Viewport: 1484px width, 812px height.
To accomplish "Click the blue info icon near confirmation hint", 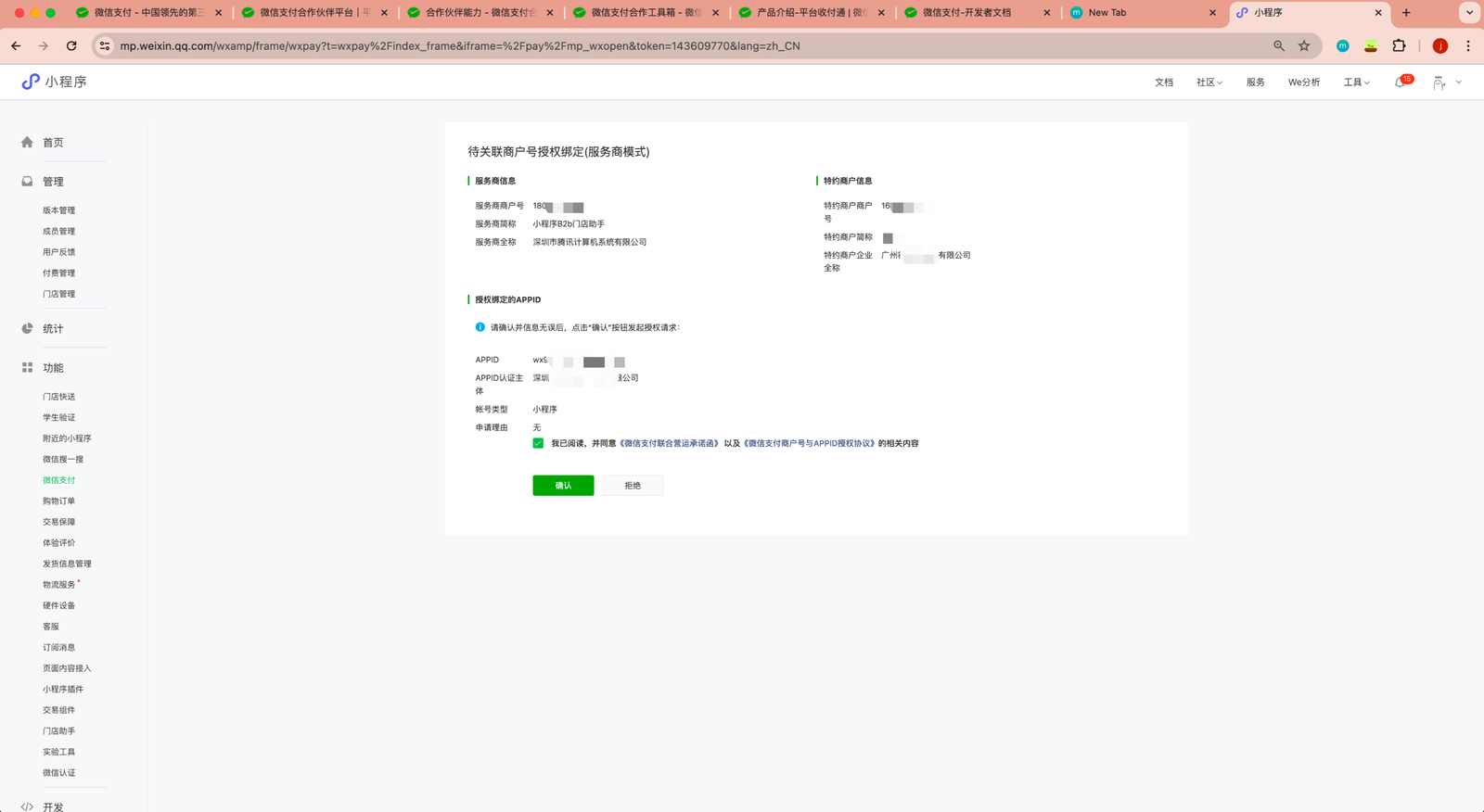I will click(480, 327).
